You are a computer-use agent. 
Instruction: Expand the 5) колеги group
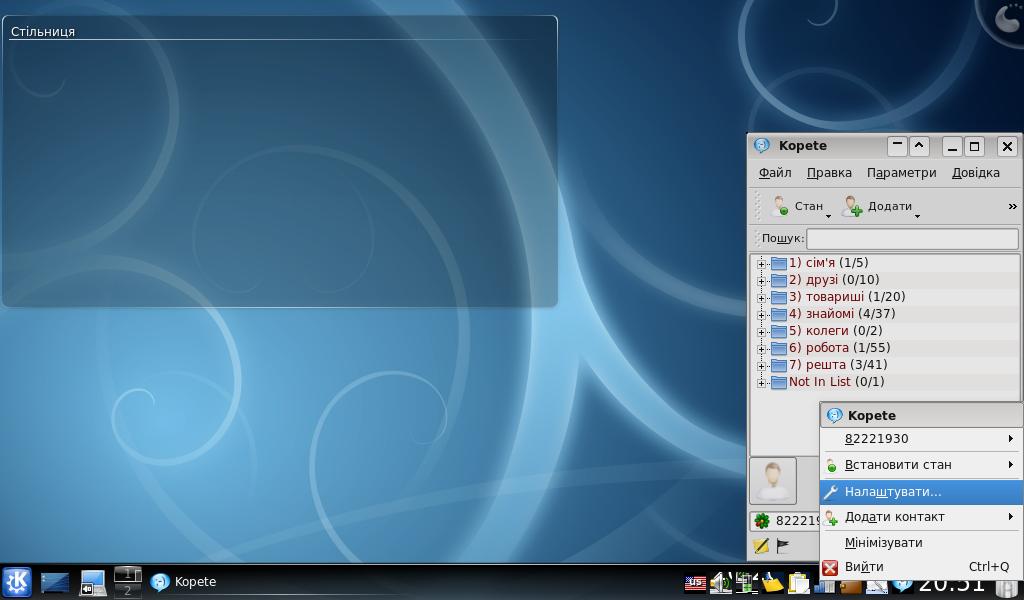click(x=761, y=332)
